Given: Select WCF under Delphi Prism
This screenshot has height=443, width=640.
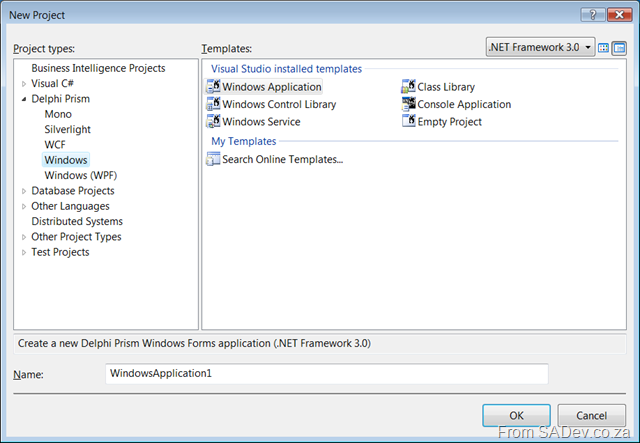Looking at the screenshot, I should [x=55, y=145].
